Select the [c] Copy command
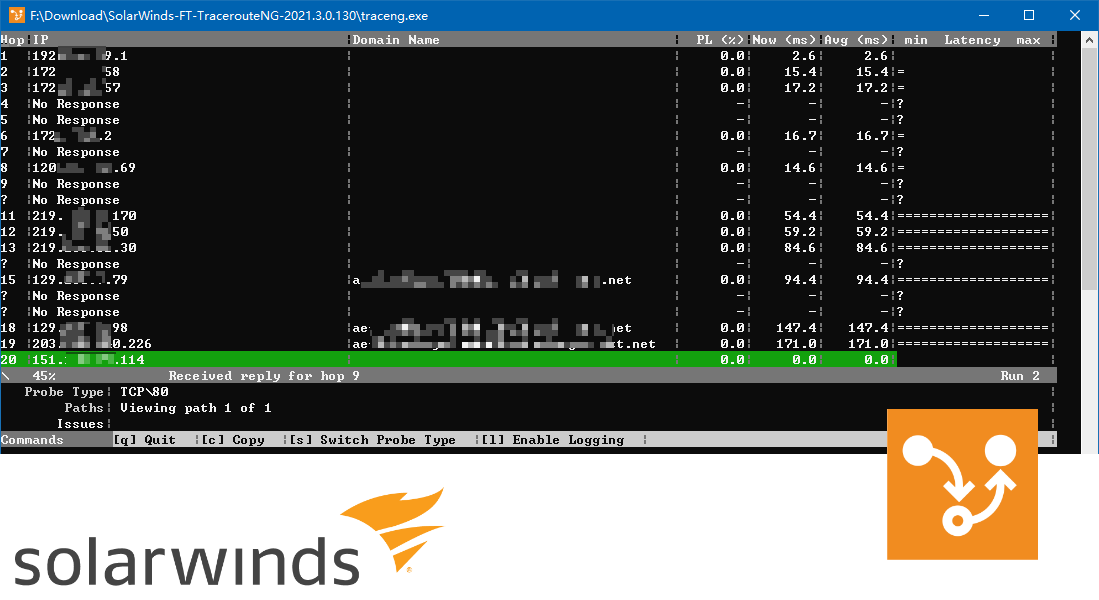Screen dimensions: 1099x600 click(x=232, y=440)
